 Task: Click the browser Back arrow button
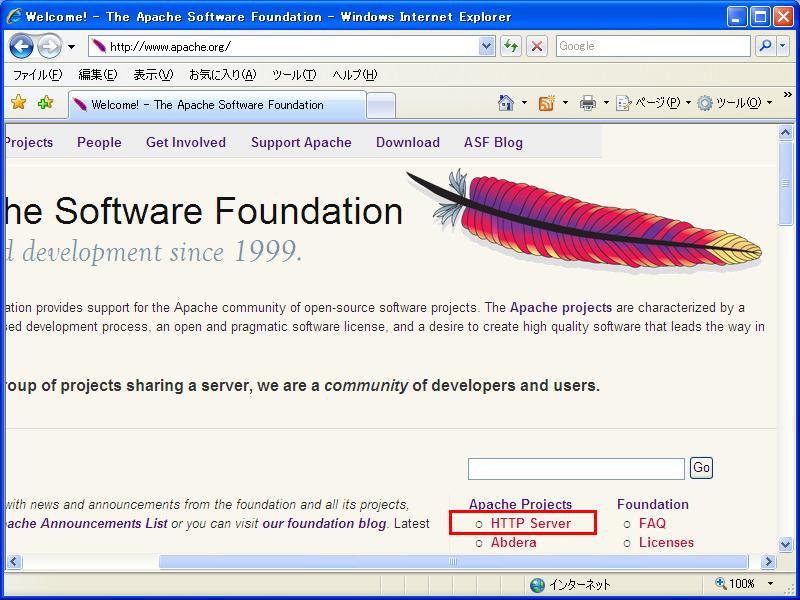21,46
